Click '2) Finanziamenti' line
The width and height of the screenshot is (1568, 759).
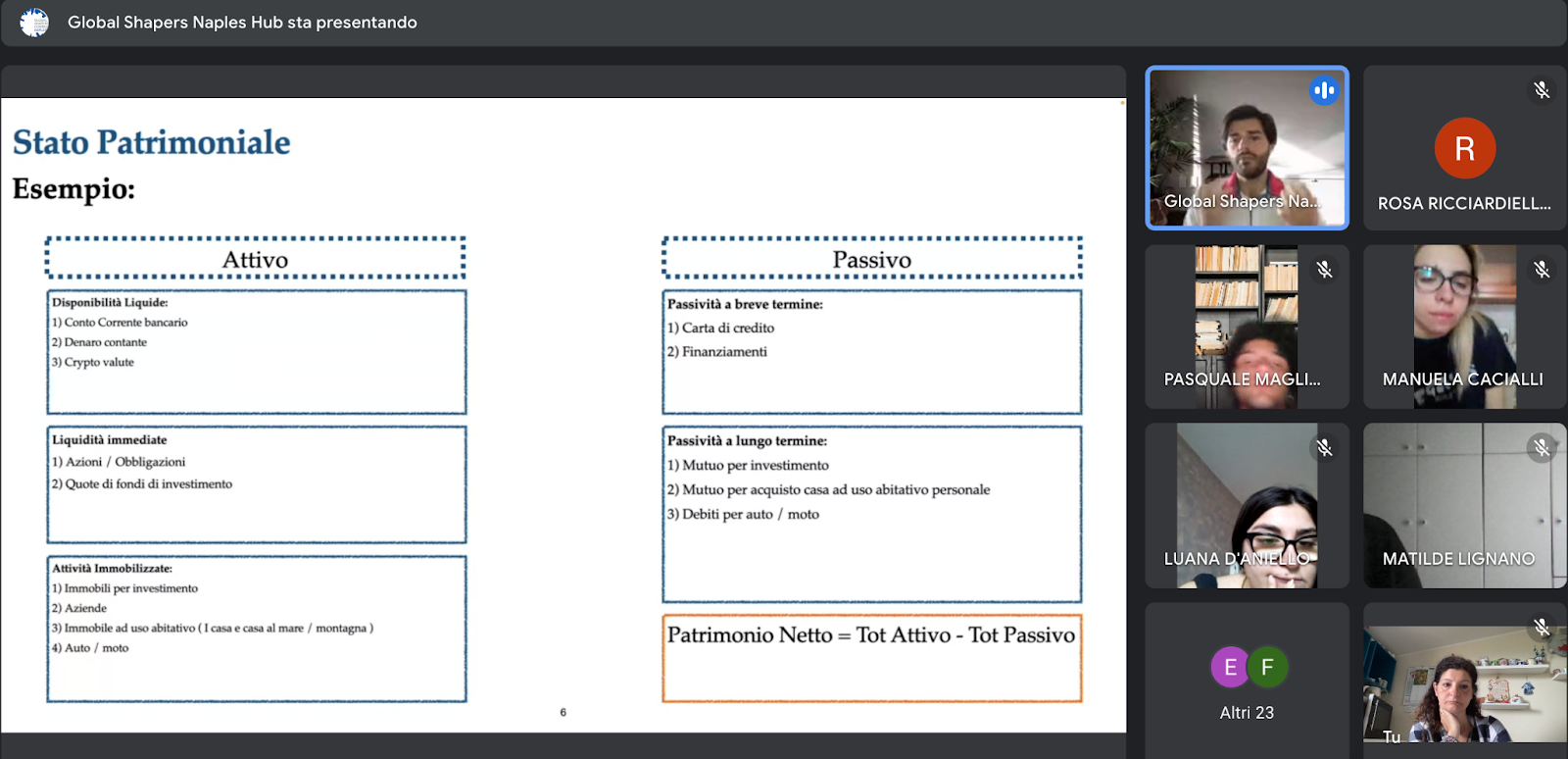tap(717, 351)
